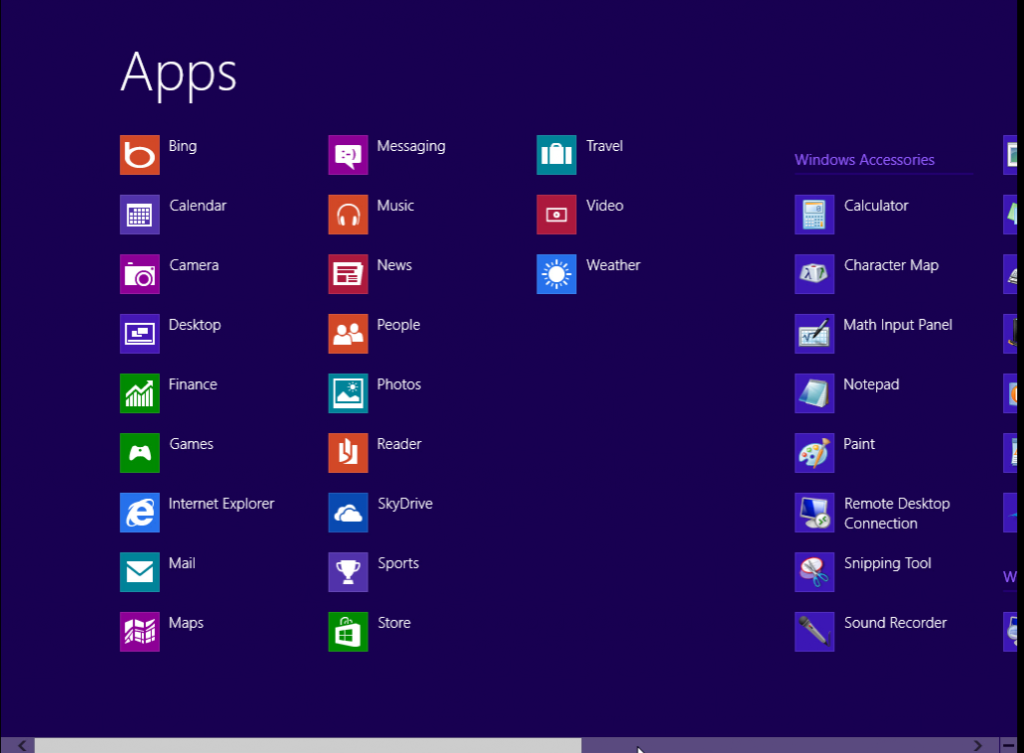The width and height of the screenshot is (1024, 753).
Task: Launch the Snipping Tool scissors icon
Action: (814, 572)
